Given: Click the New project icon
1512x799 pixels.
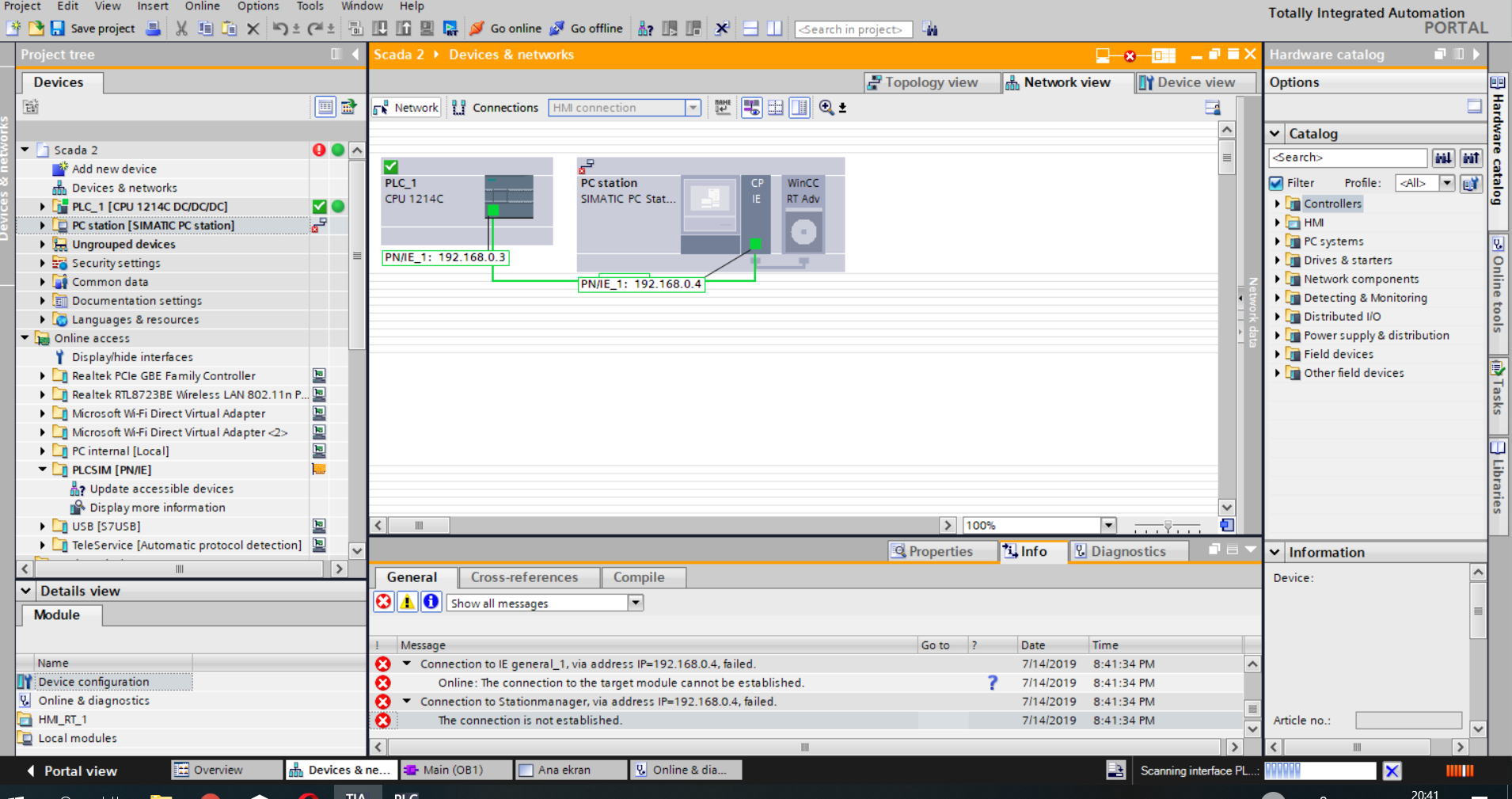Looking at the screenshot, I should tap(13, 29).
